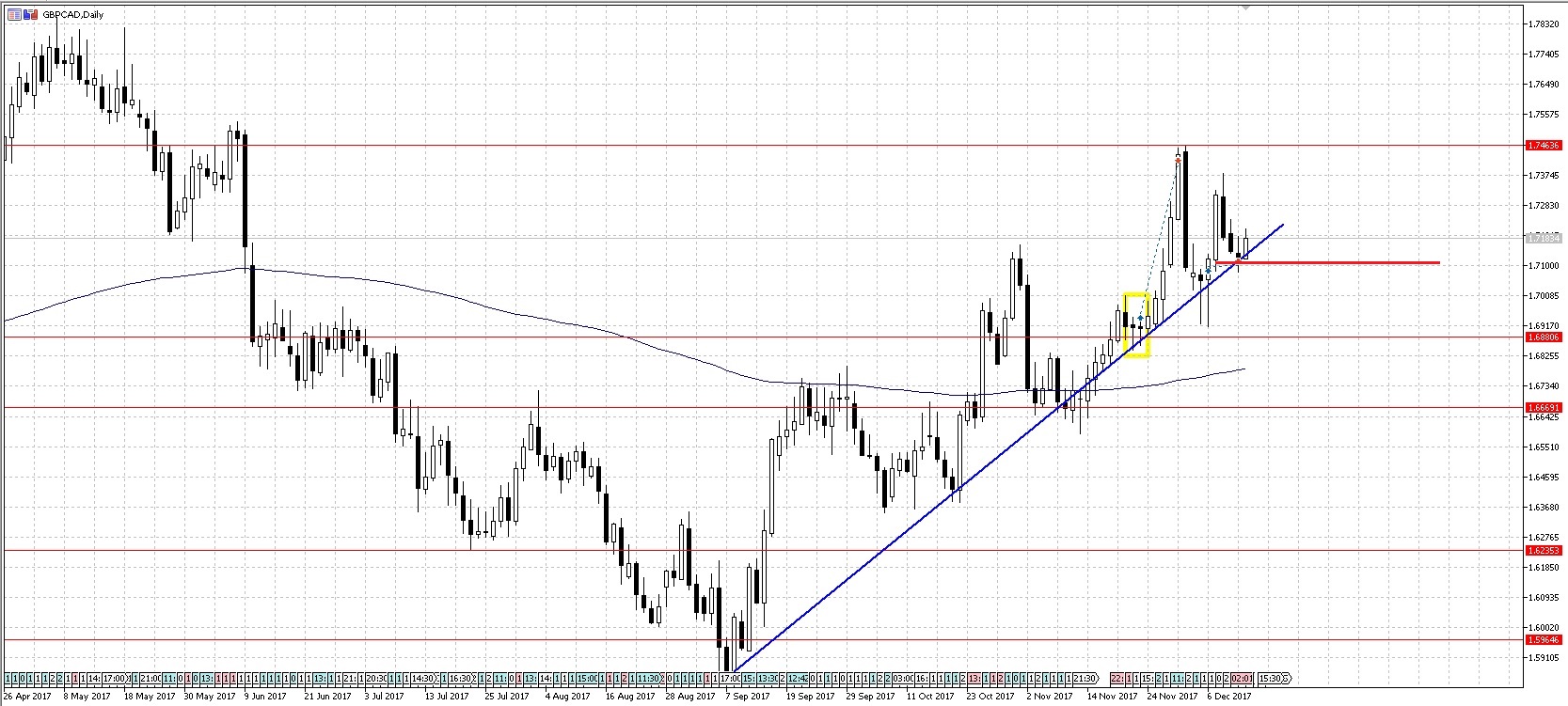This screenshot has width=1568, height=706.
Task: Click the red 1.68806 price label
Action: pyautogui.click(x=1544, y=337)
